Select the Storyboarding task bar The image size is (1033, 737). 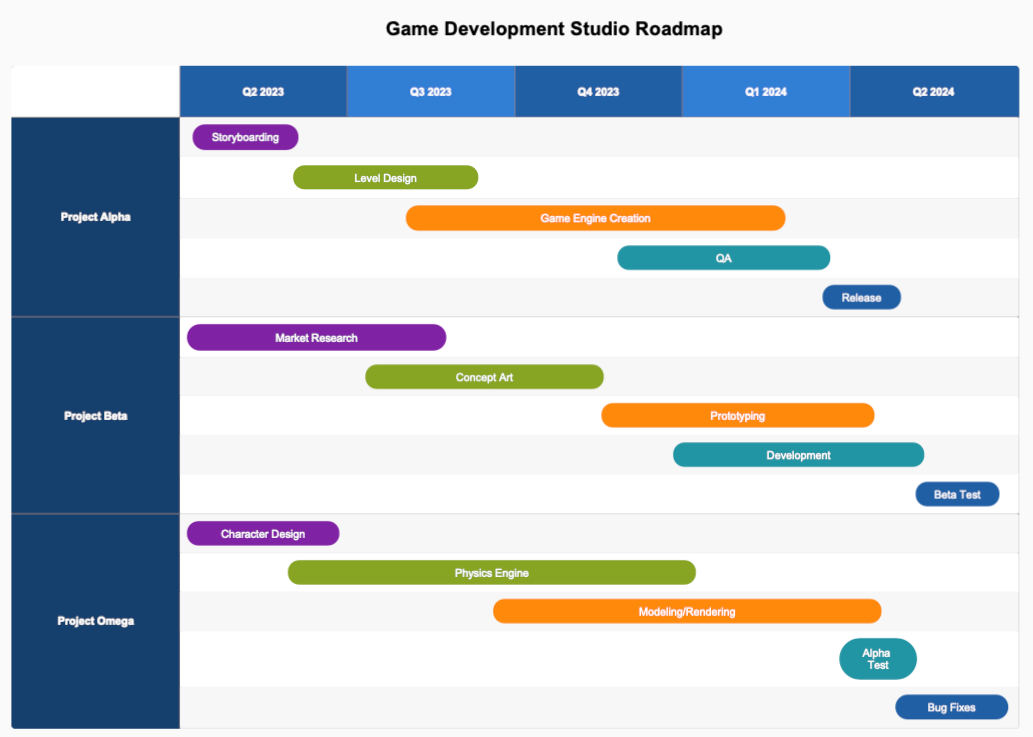tap(245, 137)
